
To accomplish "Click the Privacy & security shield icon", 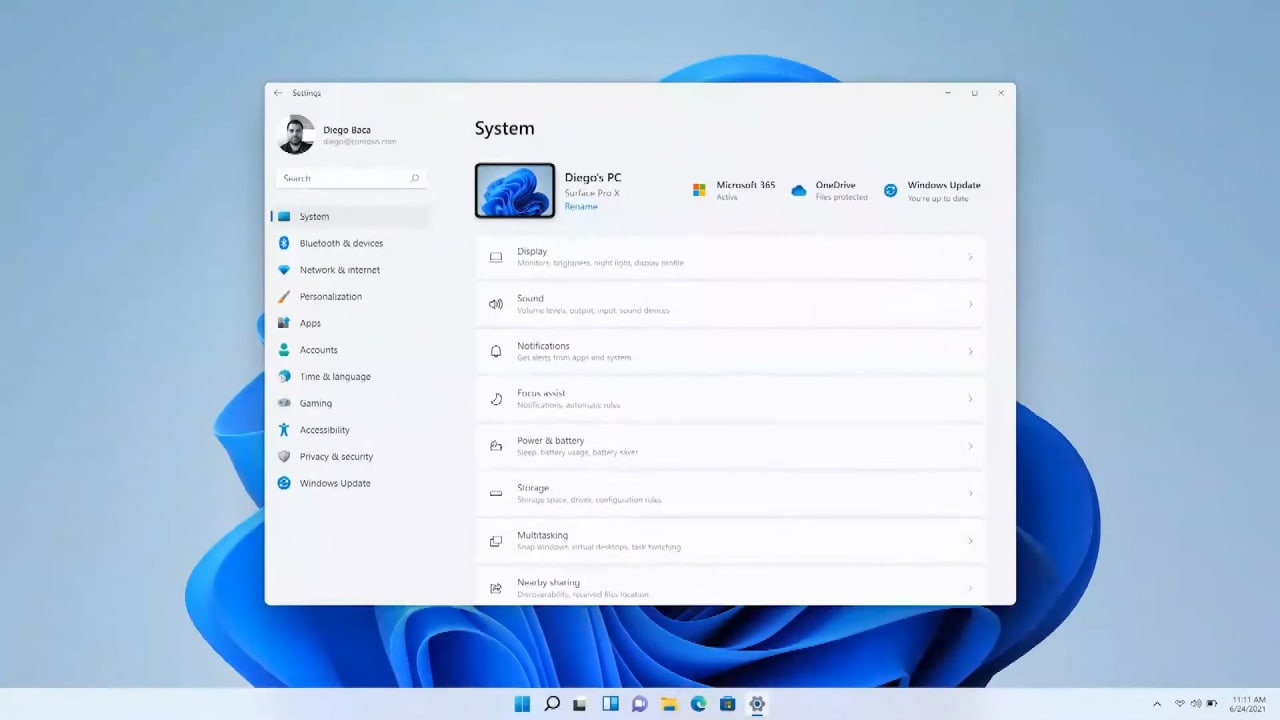I will click(x=284, y=457).
